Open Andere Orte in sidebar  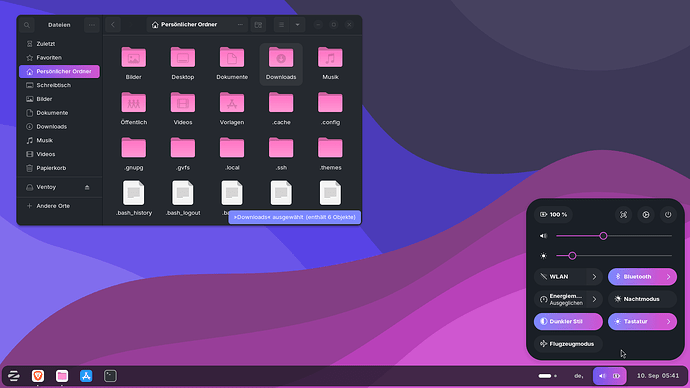[59, 206]
